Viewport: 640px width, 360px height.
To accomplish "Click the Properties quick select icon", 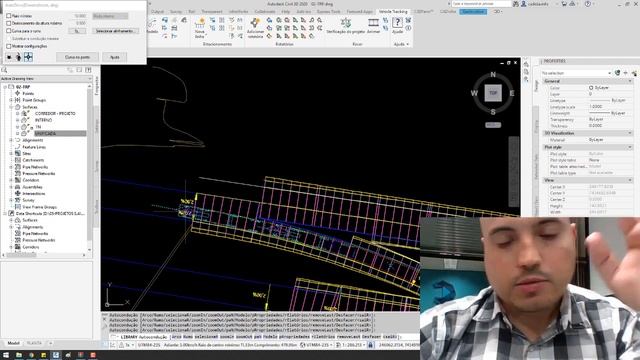I will coord(634,73).
